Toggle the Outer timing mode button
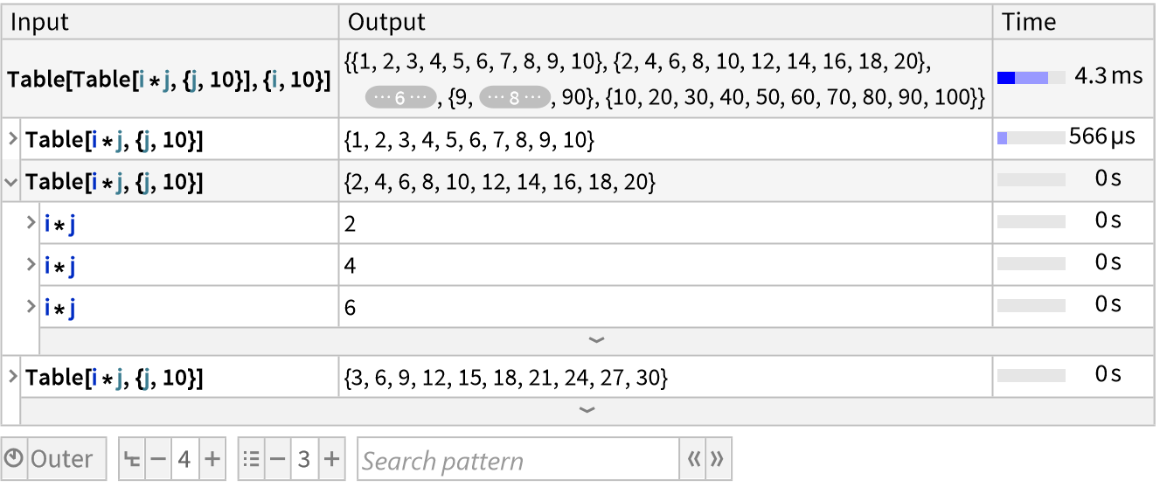The height and width of the screenshot is (484, 1156). pos(54,460)
